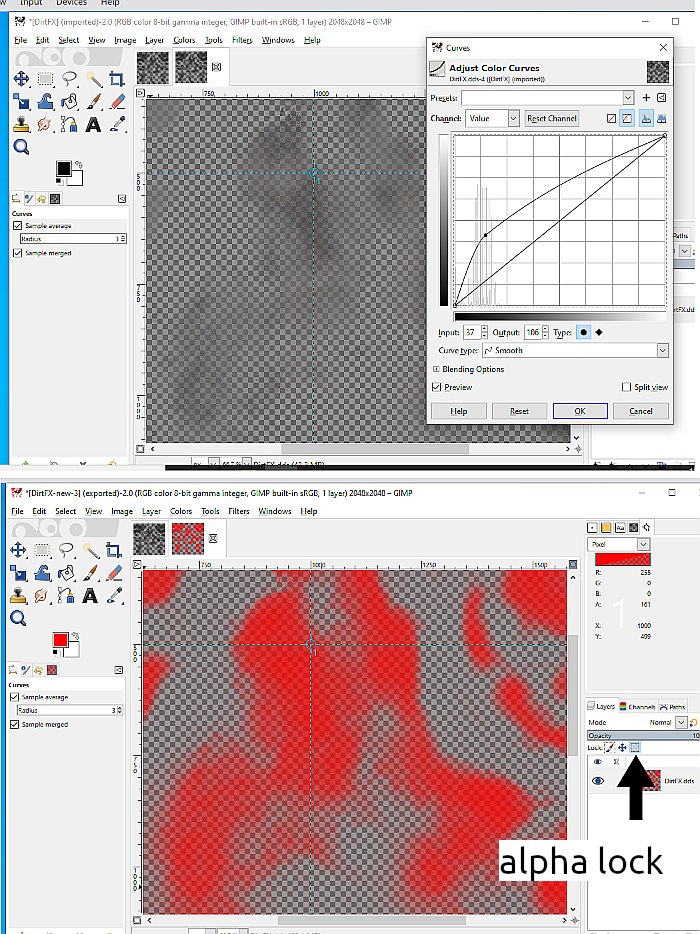Select the Text tool in upper window
The image size is (700, 934).
[x=94, y=124]
